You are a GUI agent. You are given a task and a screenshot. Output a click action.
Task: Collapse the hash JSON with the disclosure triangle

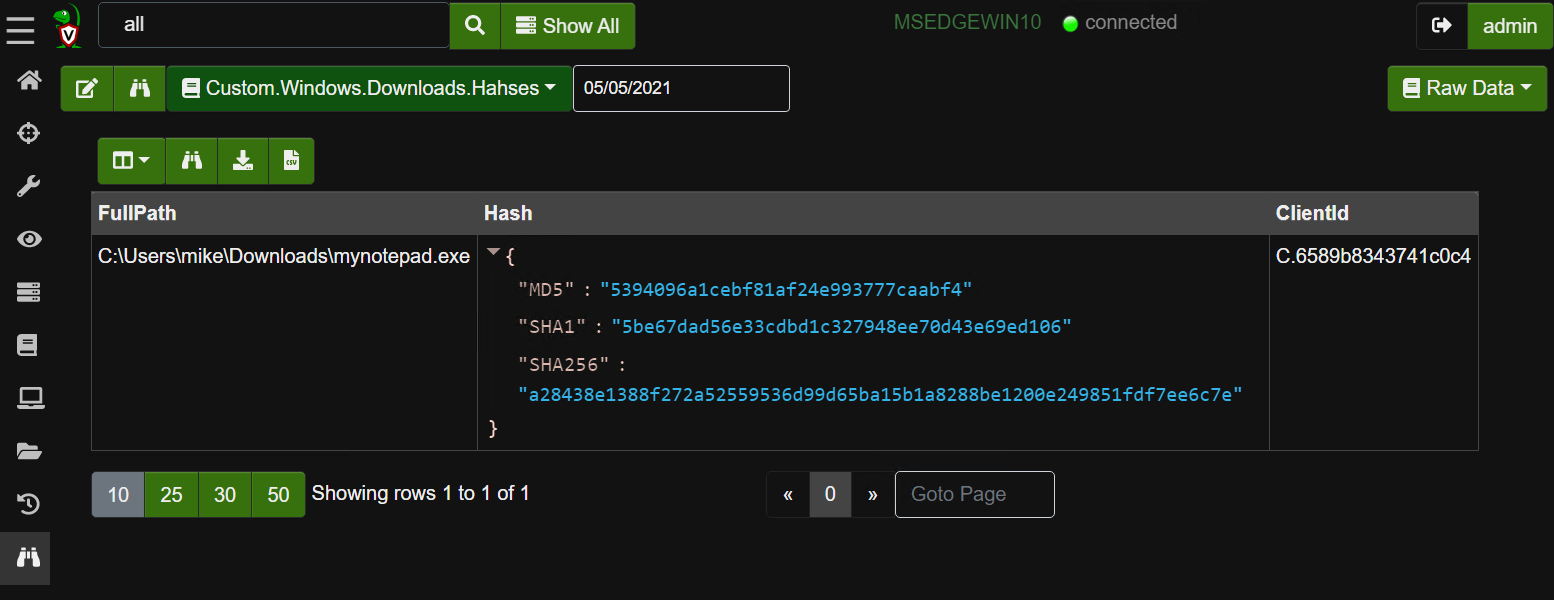click(493, 253)
